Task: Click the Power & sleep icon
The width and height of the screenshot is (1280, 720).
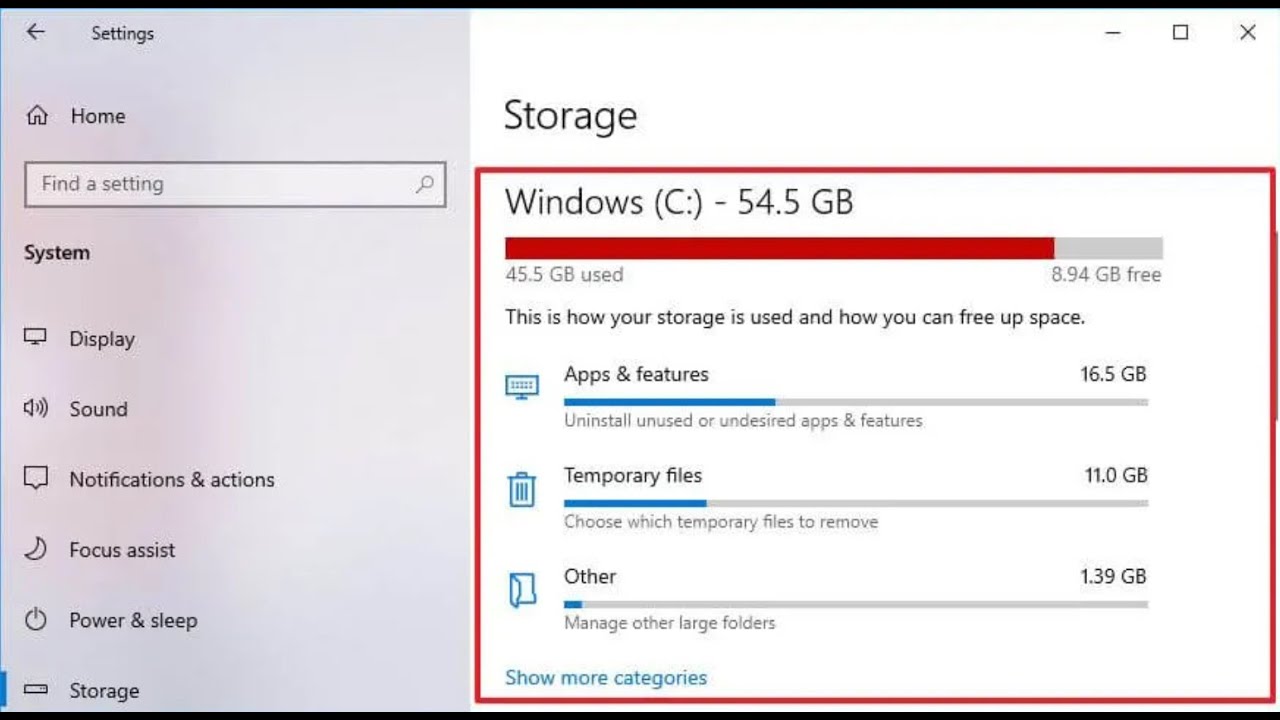Action: [36, 620]
